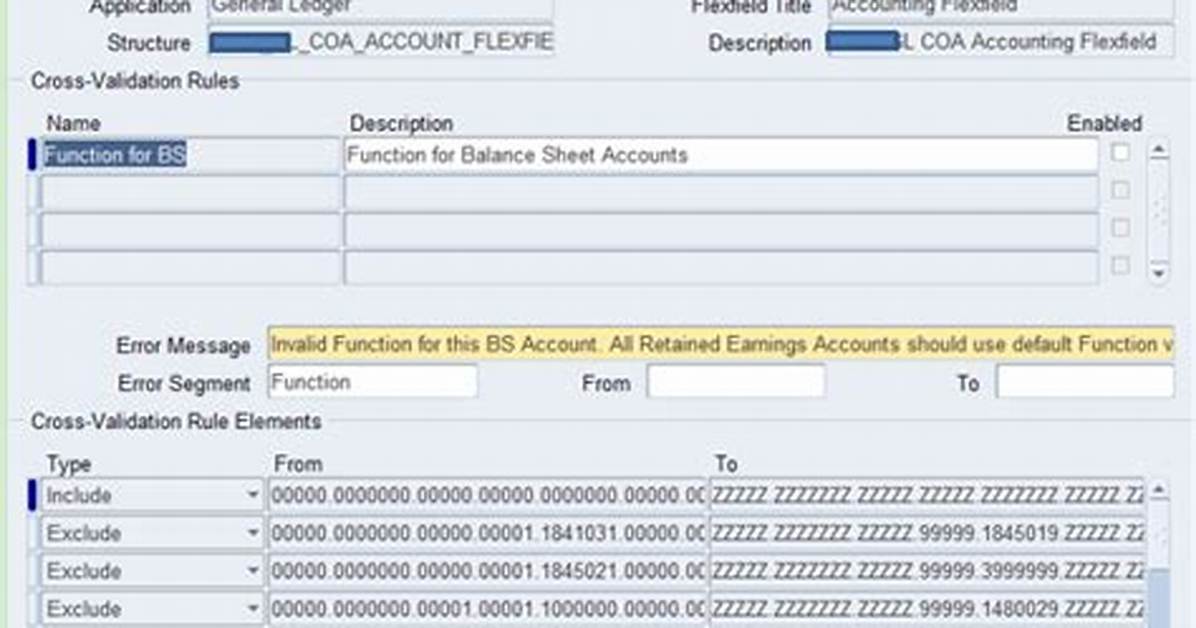Click From field containing 1841031
The width and height of the screenshot is (1196, 628).
(487, 533)
